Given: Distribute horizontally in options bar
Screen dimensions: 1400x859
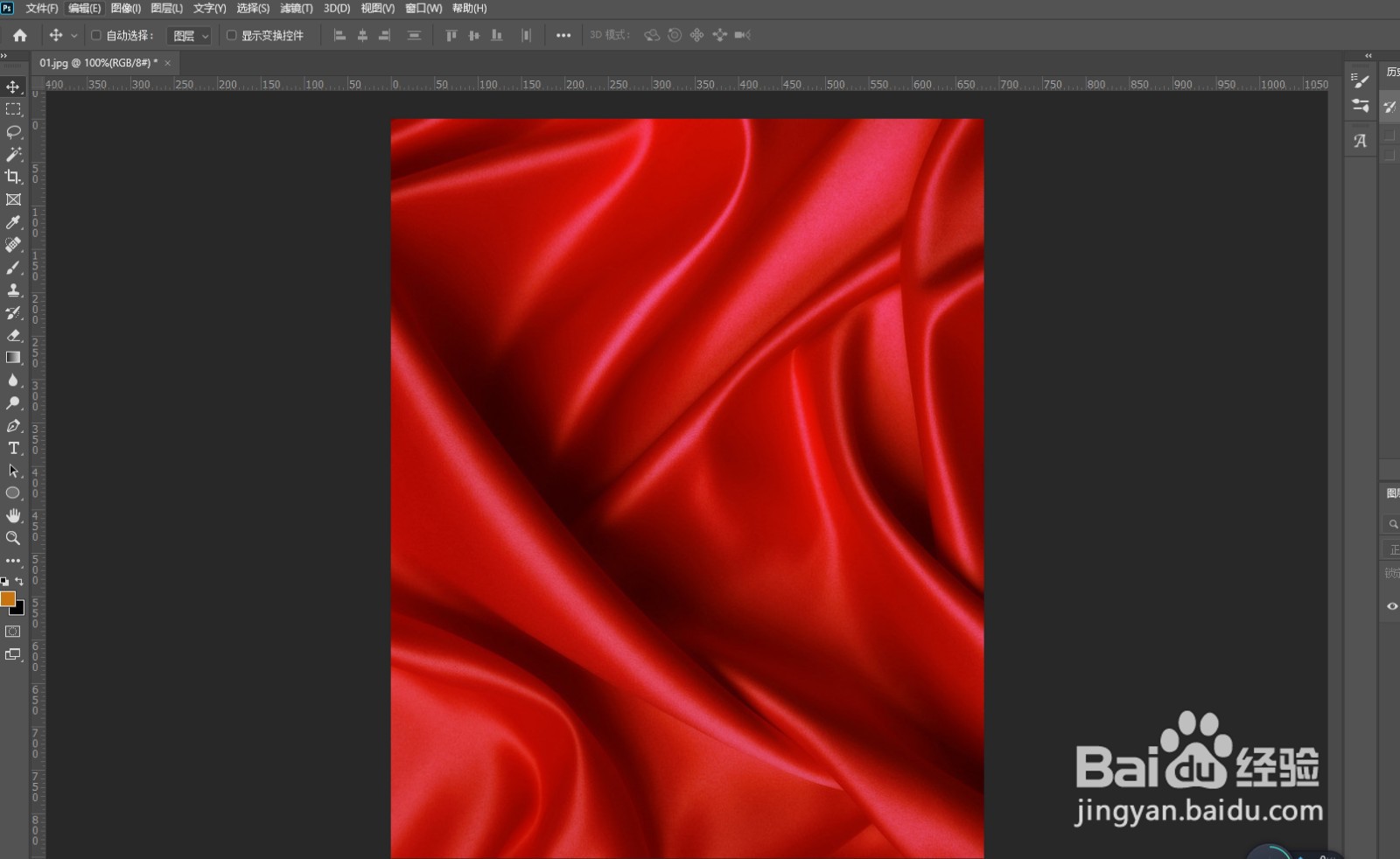Looking at the screenshot, I should point(527,36).
